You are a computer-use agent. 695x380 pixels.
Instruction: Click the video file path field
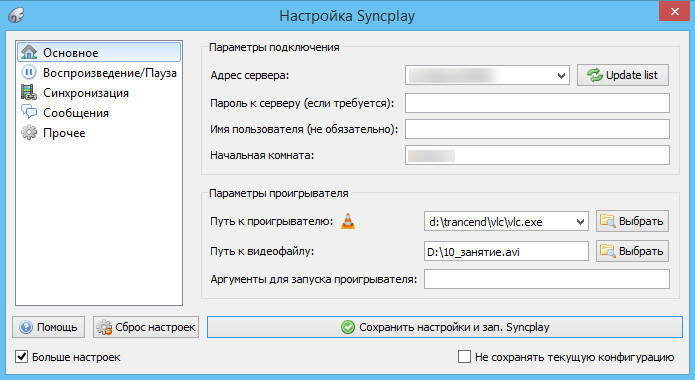506,251
